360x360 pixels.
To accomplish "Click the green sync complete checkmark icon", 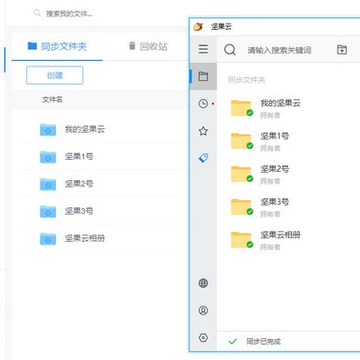I will coord(233,341).
